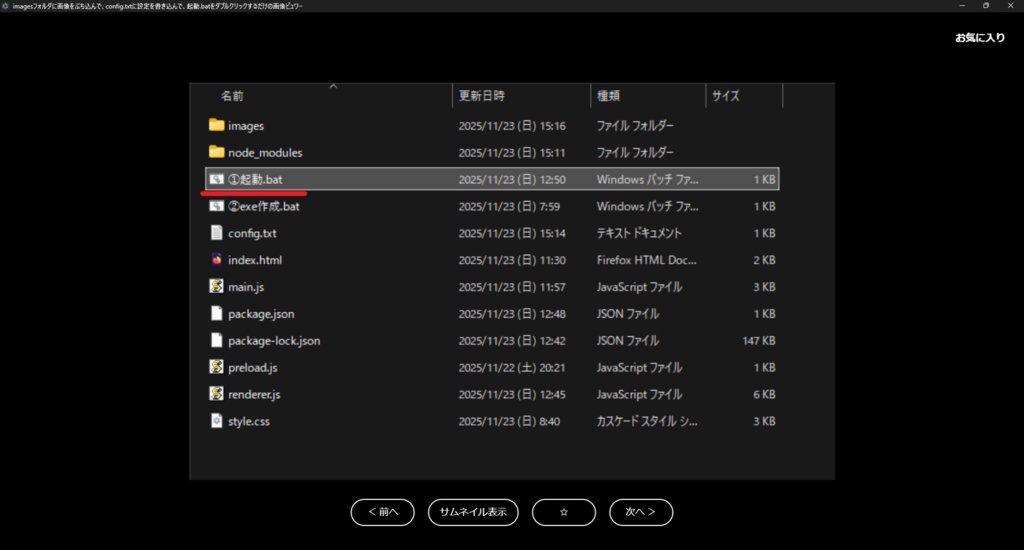Restore down the image viewer window

pyautogui.click(x=985, y=6)
